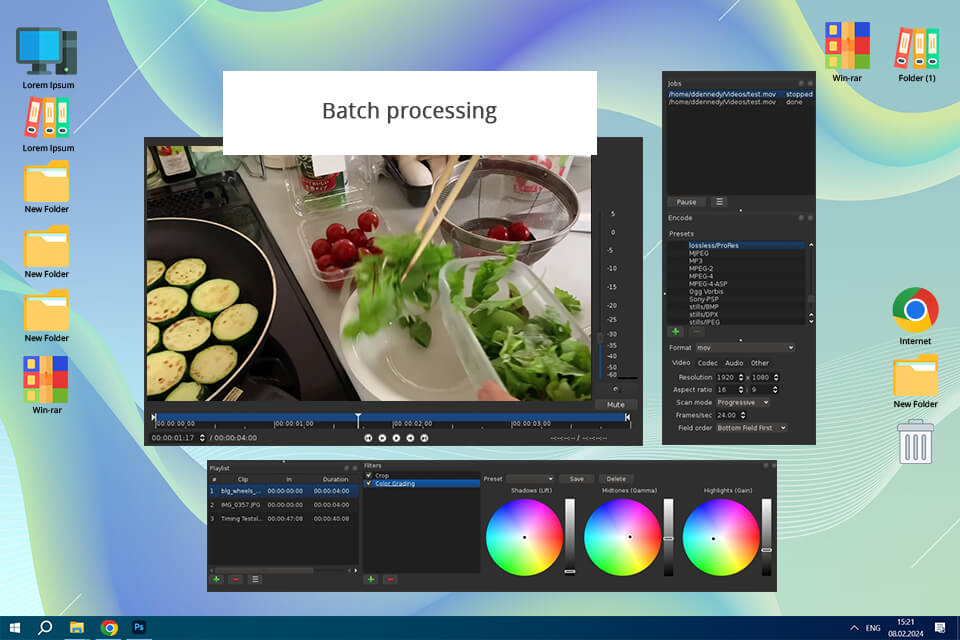Click the Pause button in Jobs
Image resolution: width=960 pixels, height=640 pixels.
(x=686, y=202)
